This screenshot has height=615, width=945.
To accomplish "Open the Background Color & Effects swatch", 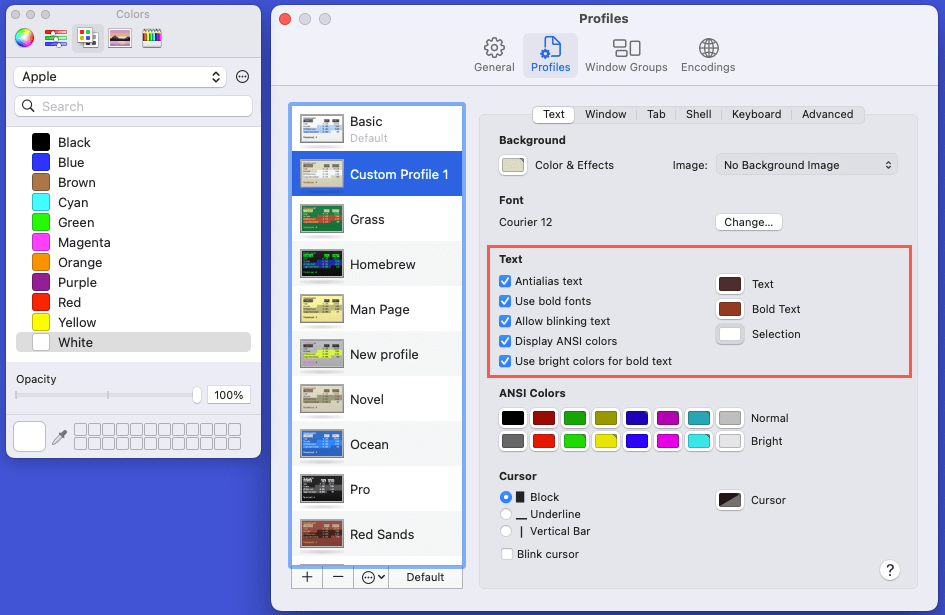I will [513, 165].
